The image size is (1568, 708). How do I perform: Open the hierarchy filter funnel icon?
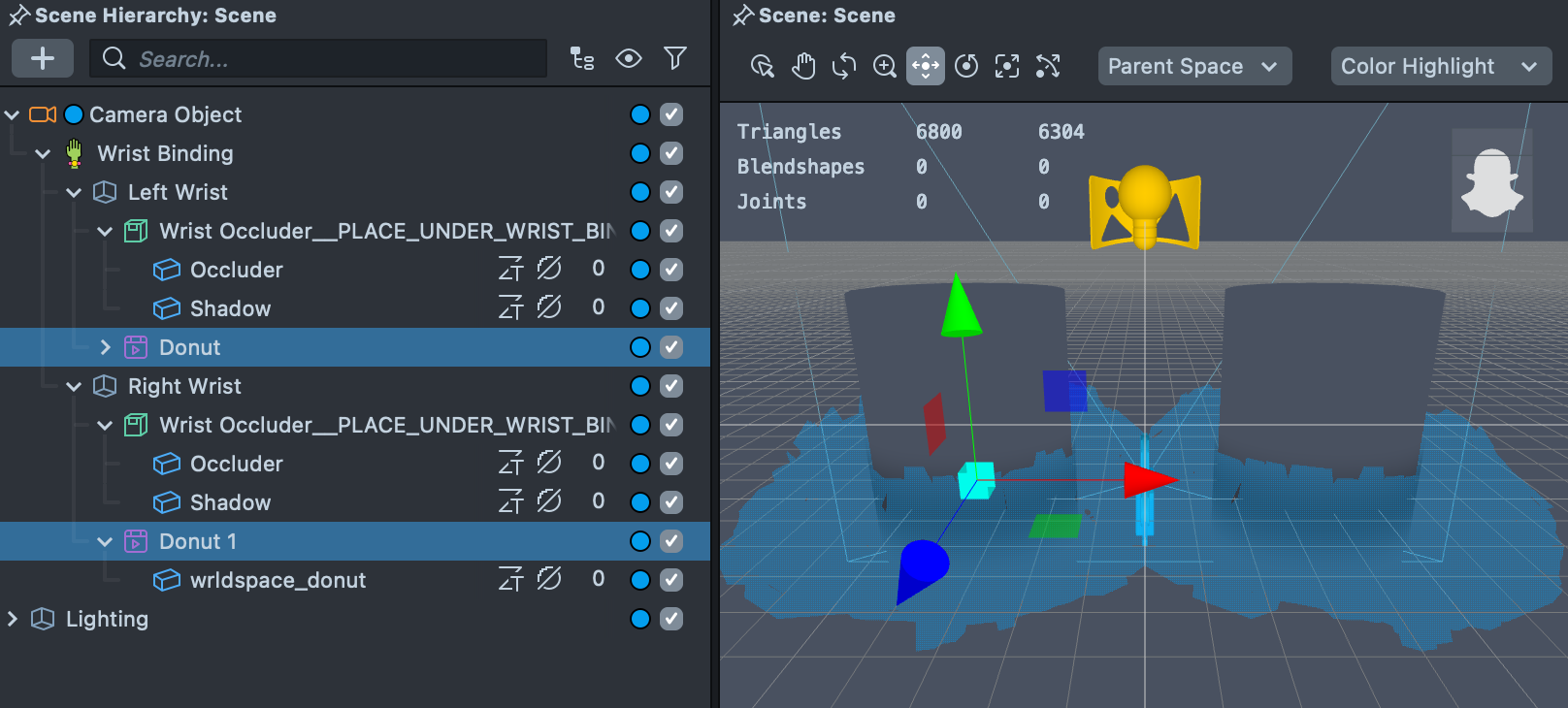coord(675,59)
